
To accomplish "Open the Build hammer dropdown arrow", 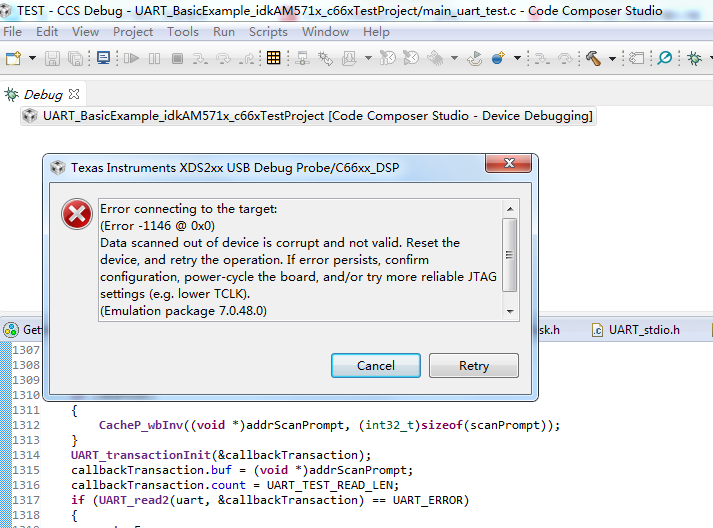I will 613,58.
